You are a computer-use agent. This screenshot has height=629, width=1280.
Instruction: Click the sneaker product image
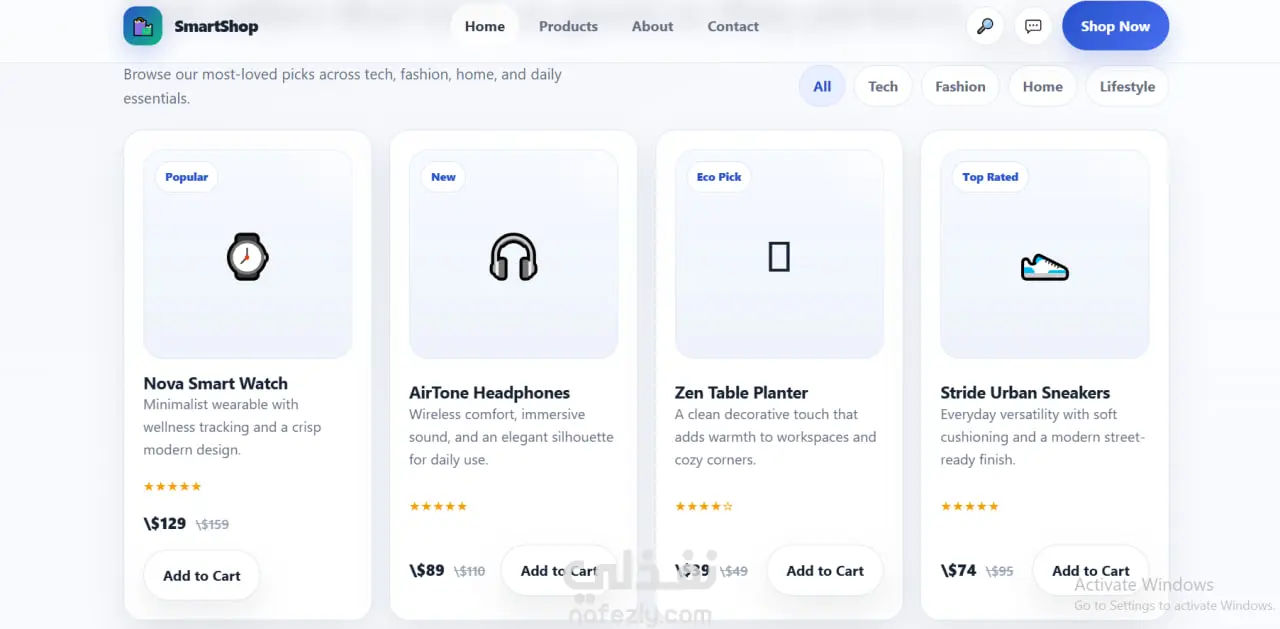click(x=1045, y=267)
